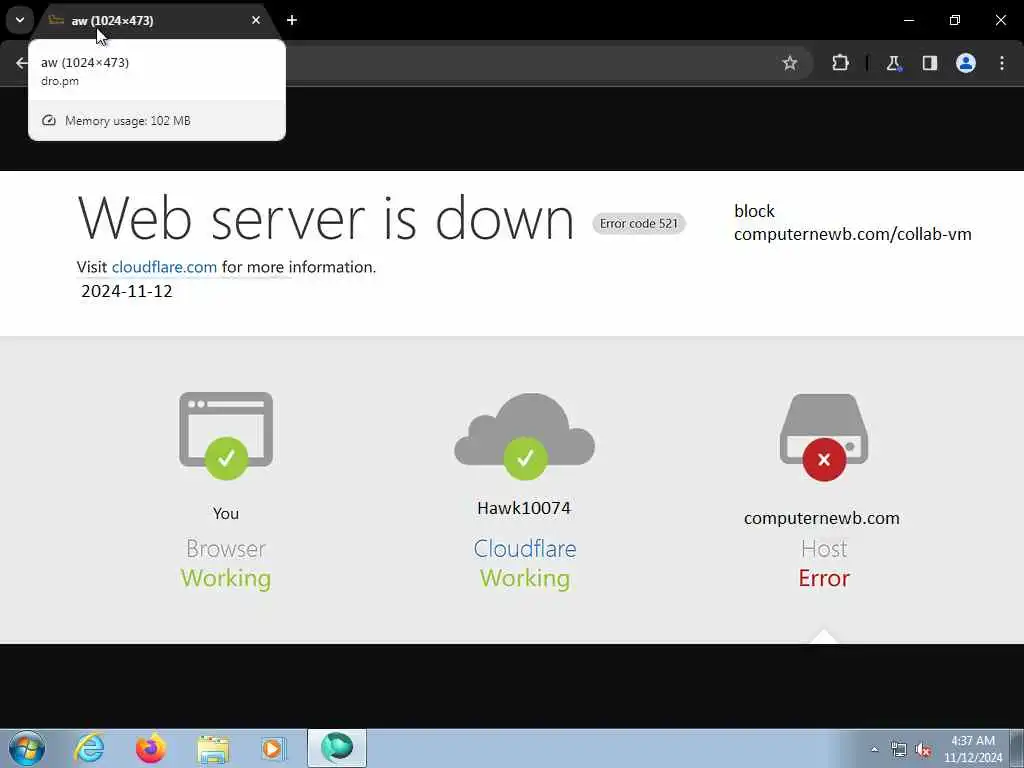This screenshot has height=768, width=1024.
Task: Click the browser window status icon
Action: coord(226,436)
